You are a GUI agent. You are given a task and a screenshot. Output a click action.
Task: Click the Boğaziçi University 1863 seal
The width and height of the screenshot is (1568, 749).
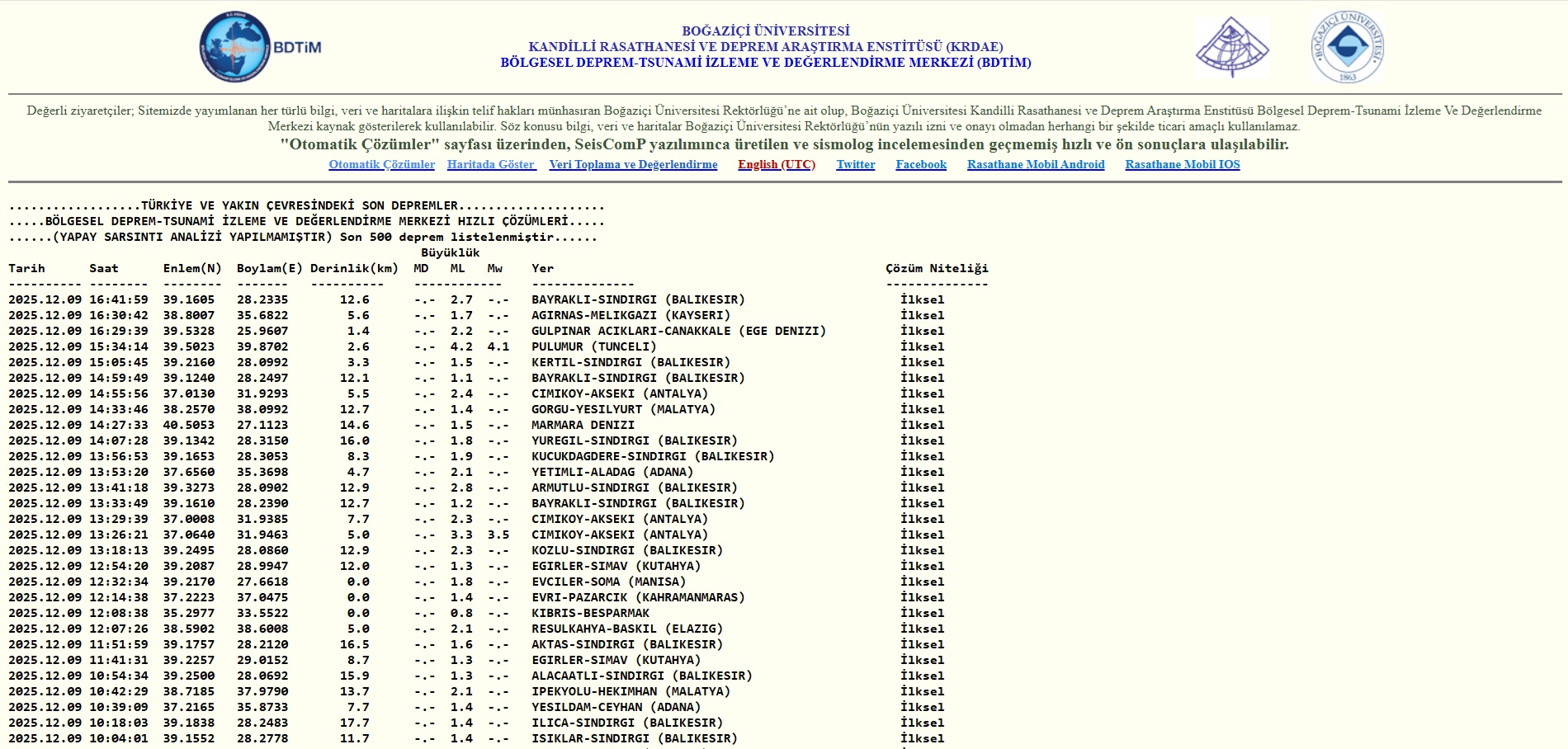coord(1347,47)
